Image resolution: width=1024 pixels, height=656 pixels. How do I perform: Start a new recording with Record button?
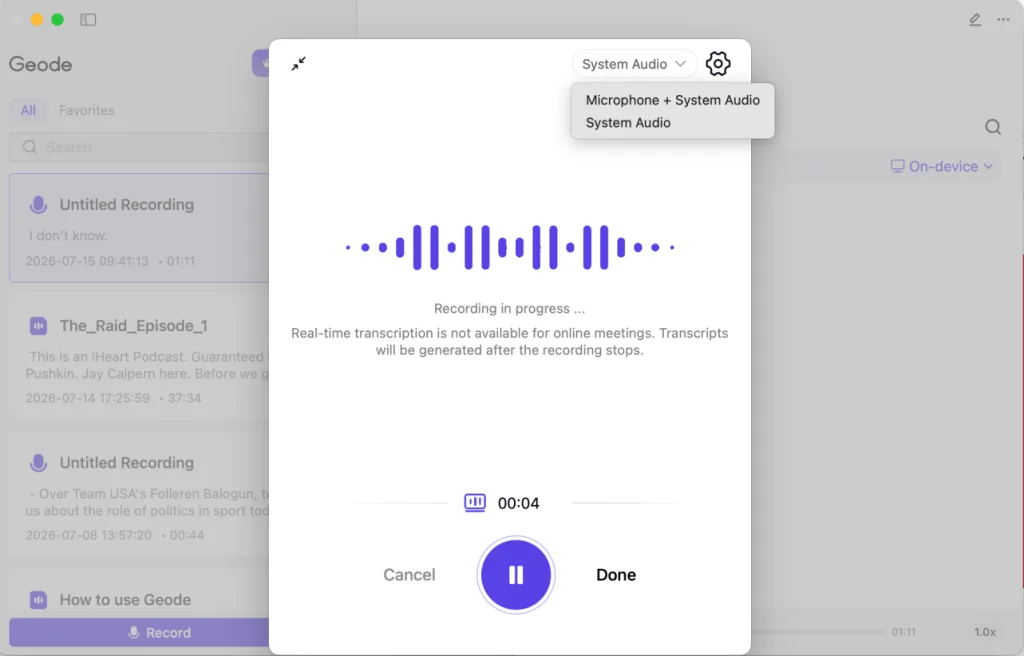click(139, 632)
